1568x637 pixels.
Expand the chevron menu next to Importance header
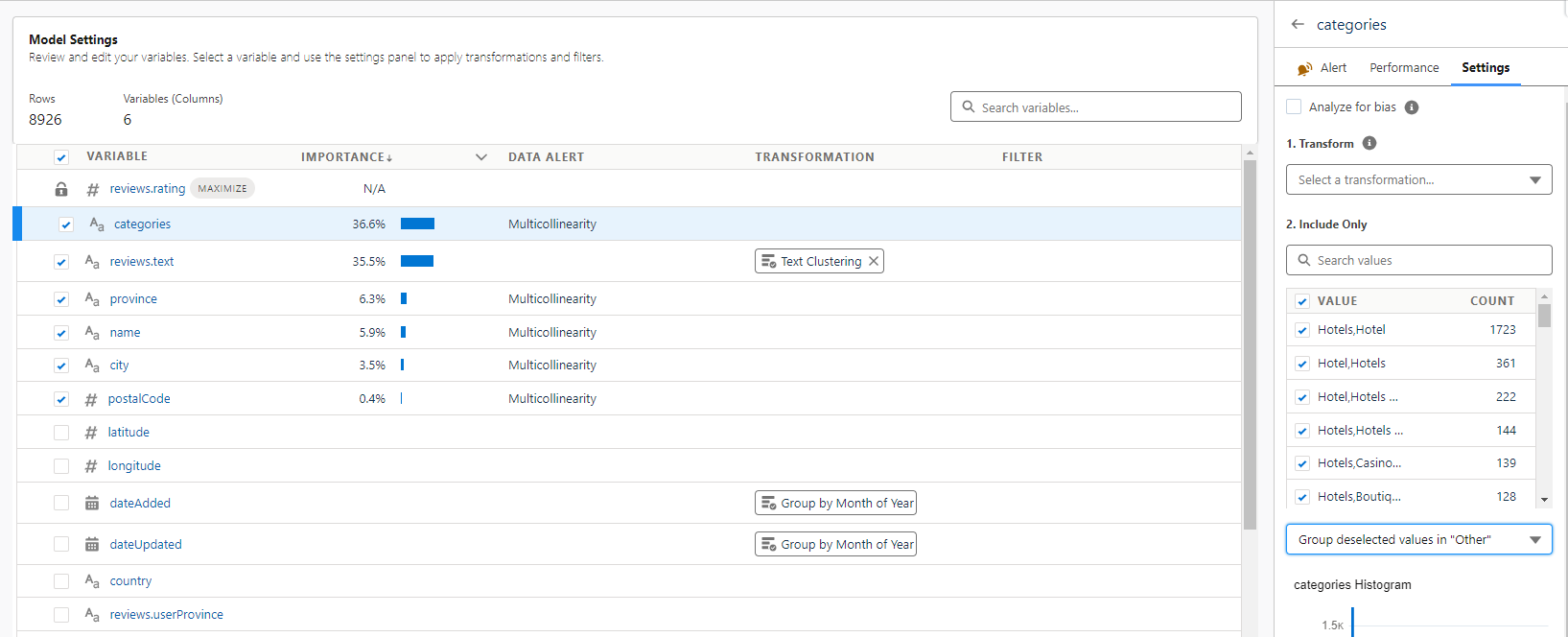[481, 157]
